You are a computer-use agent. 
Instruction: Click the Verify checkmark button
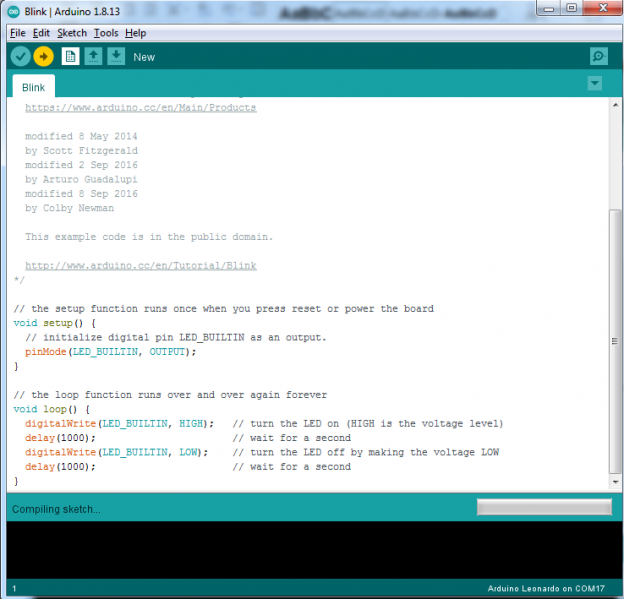click(x=21, y=57)
